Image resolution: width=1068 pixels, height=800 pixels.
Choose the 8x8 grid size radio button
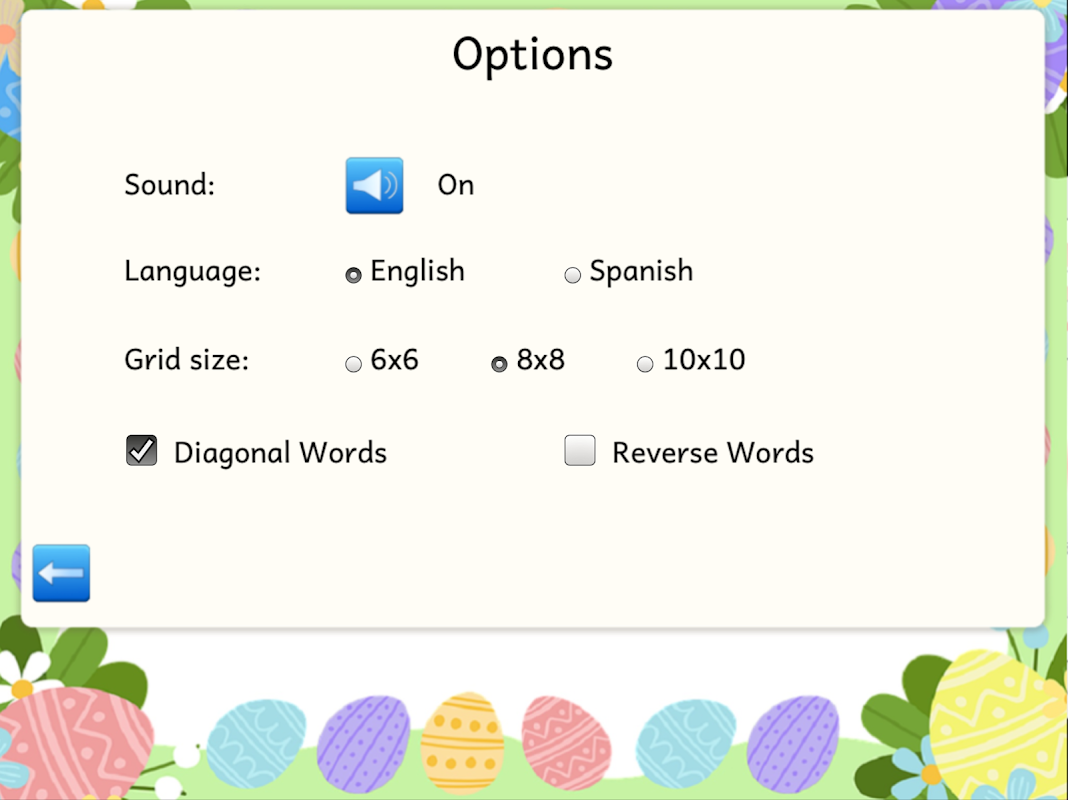(499, 364)
